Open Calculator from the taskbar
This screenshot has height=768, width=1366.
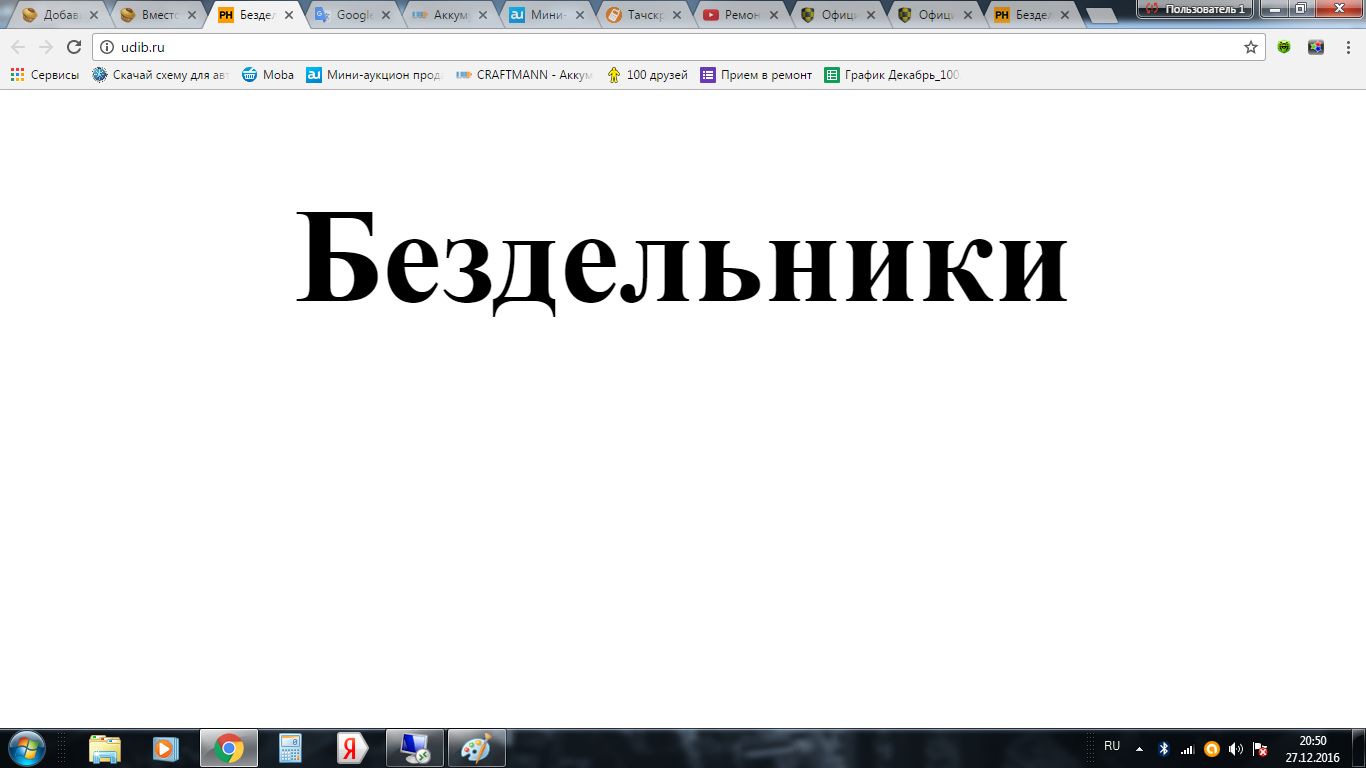(290, 748)
